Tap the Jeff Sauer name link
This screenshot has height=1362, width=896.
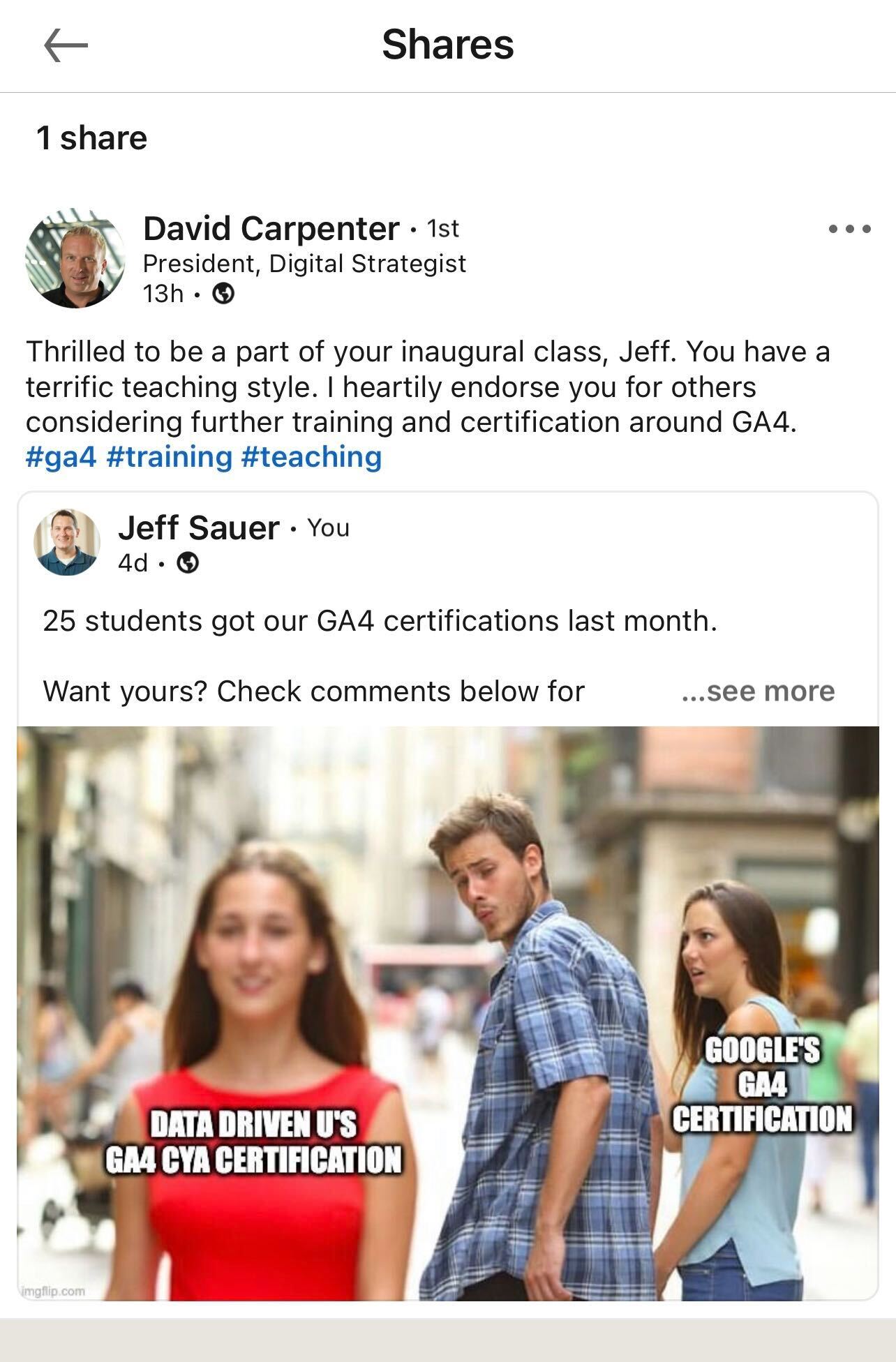point(199,527)
